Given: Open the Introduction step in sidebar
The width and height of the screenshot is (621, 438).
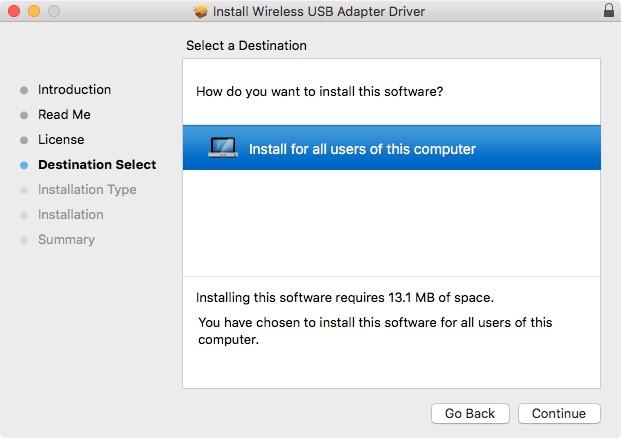Looking at the screenshot, I should point(74,90).
